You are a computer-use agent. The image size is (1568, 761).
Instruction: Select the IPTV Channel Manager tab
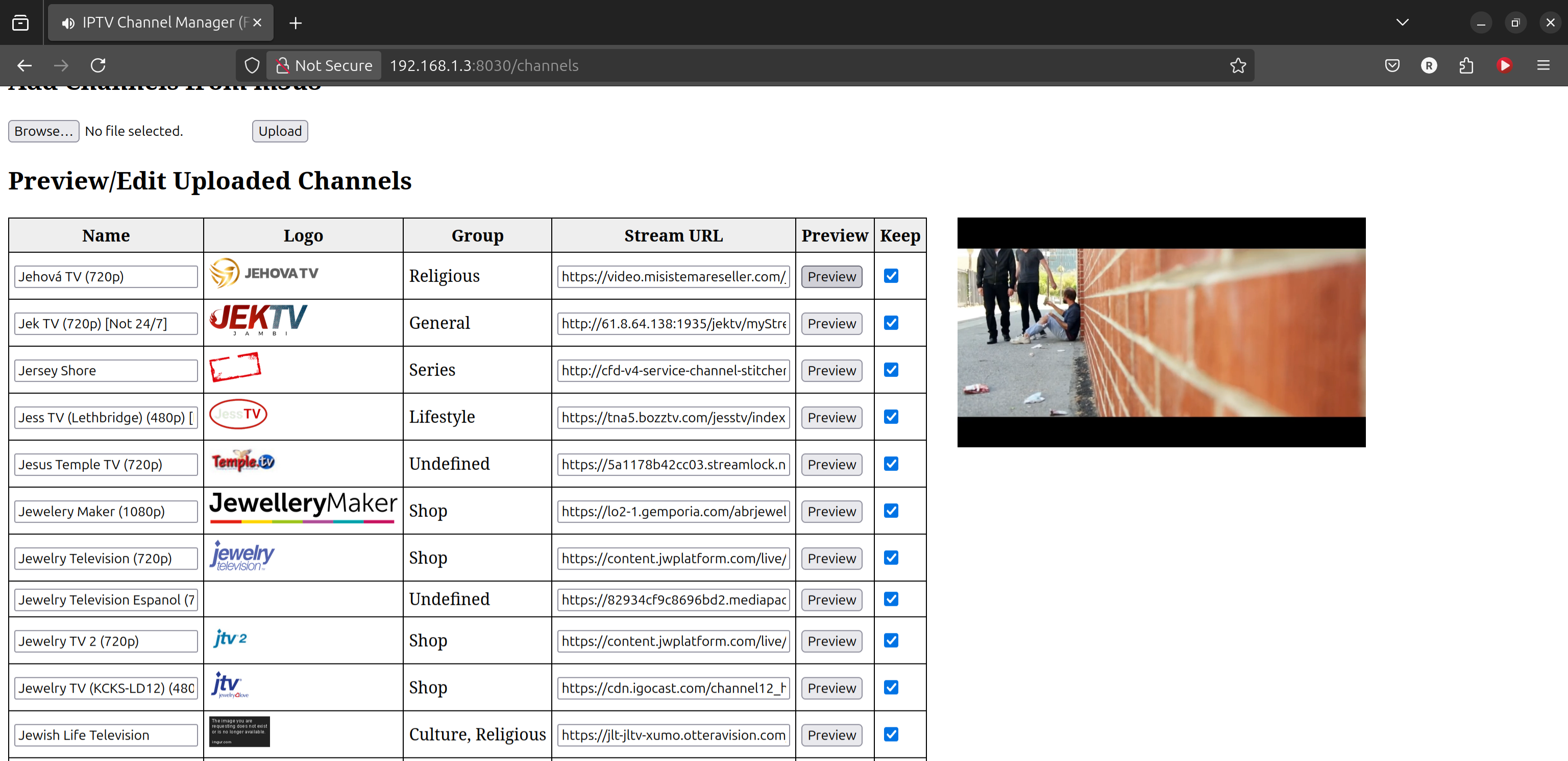pos(161,22)
